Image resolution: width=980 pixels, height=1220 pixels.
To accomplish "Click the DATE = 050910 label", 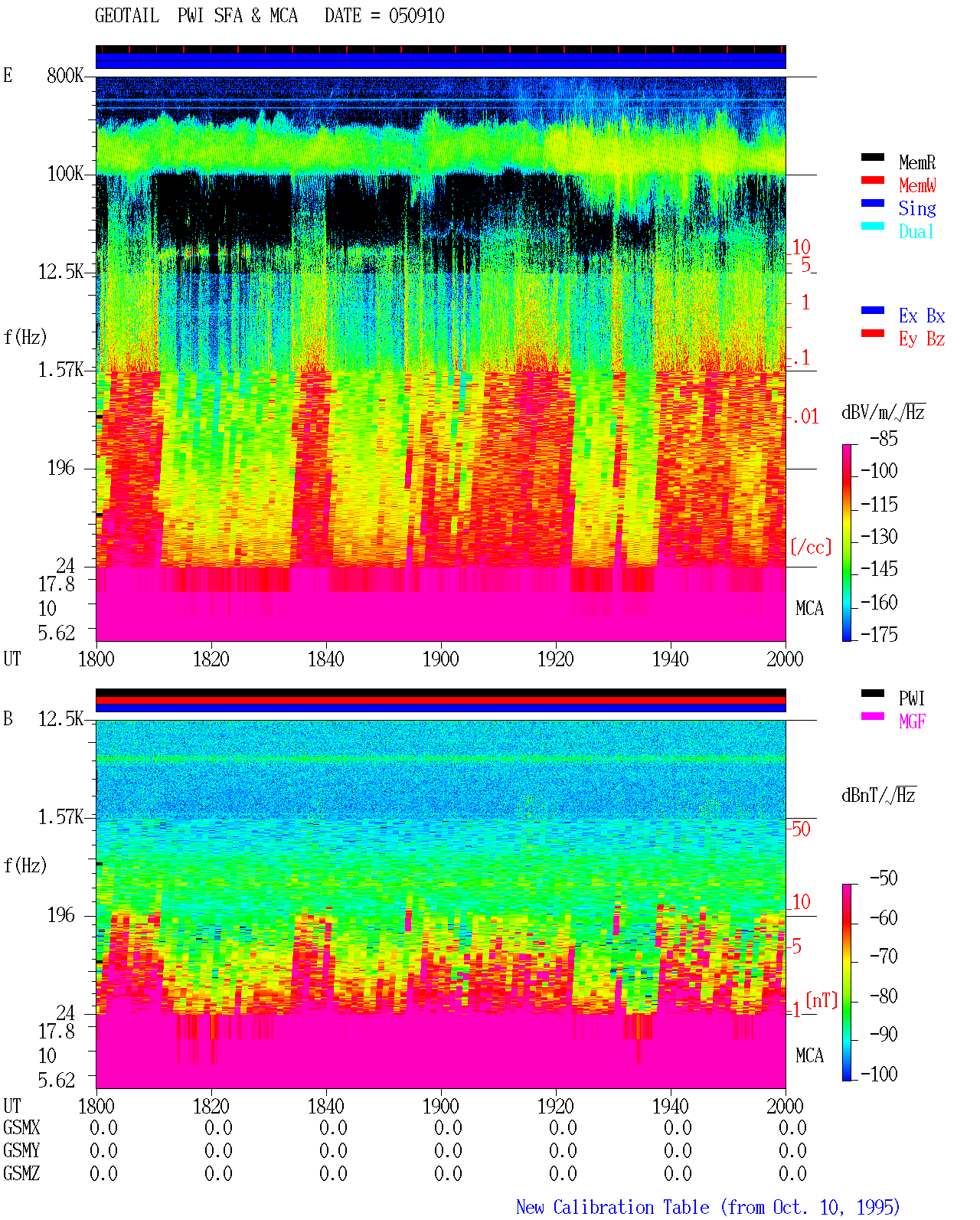I will (x=384, y=15).
